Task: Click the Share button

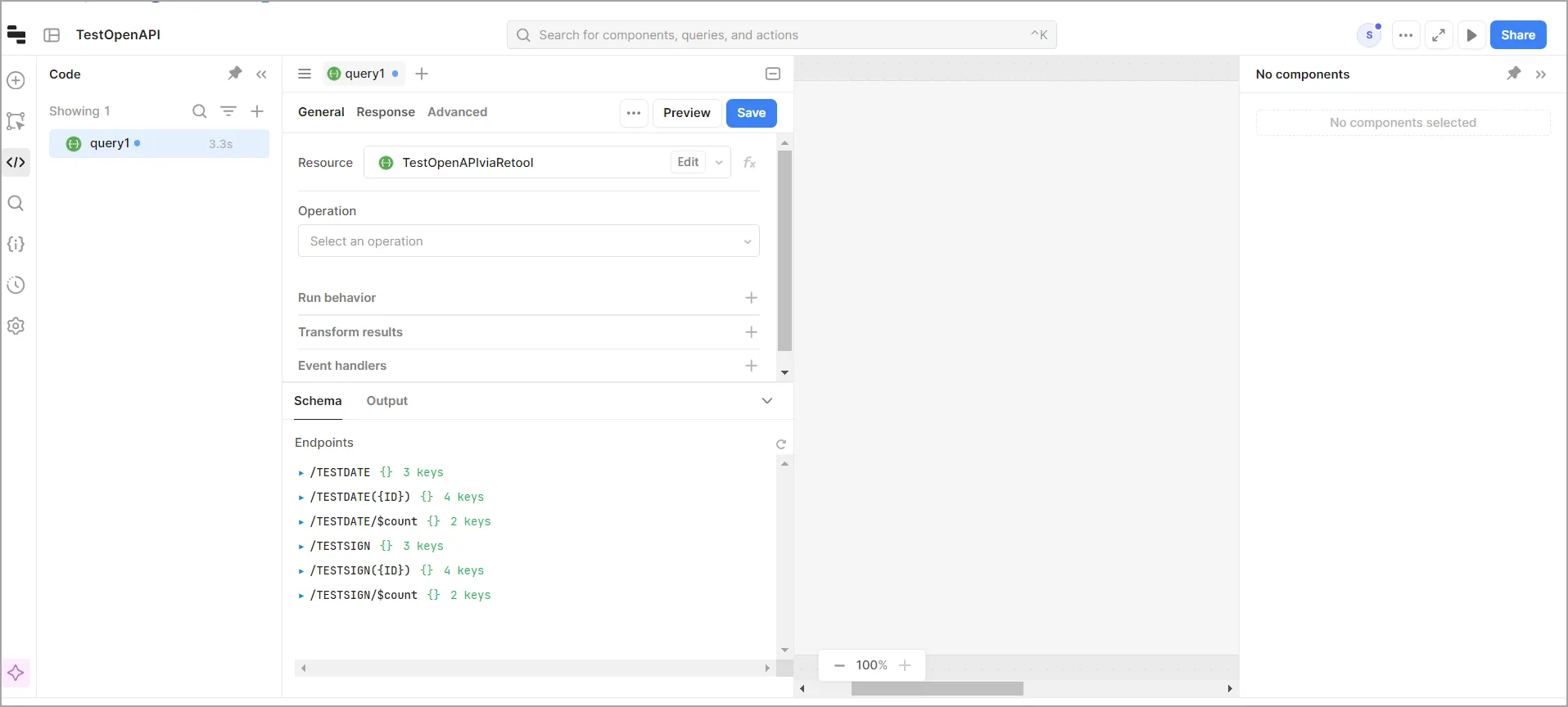Action: 1517,35
